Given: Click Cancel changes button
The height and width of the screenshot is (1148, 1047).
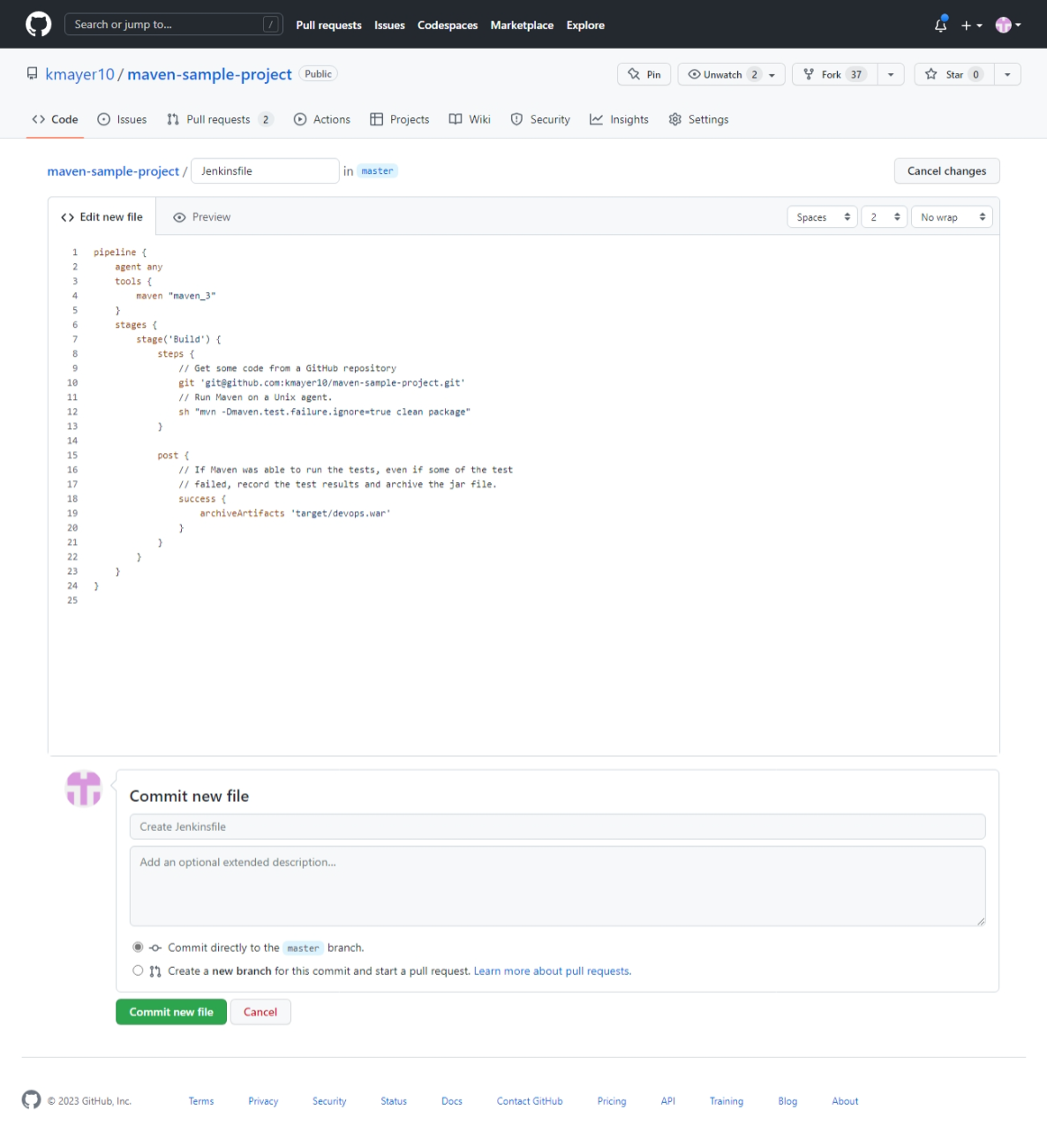Looking at the screenshot, I should (x=946, y=170).
